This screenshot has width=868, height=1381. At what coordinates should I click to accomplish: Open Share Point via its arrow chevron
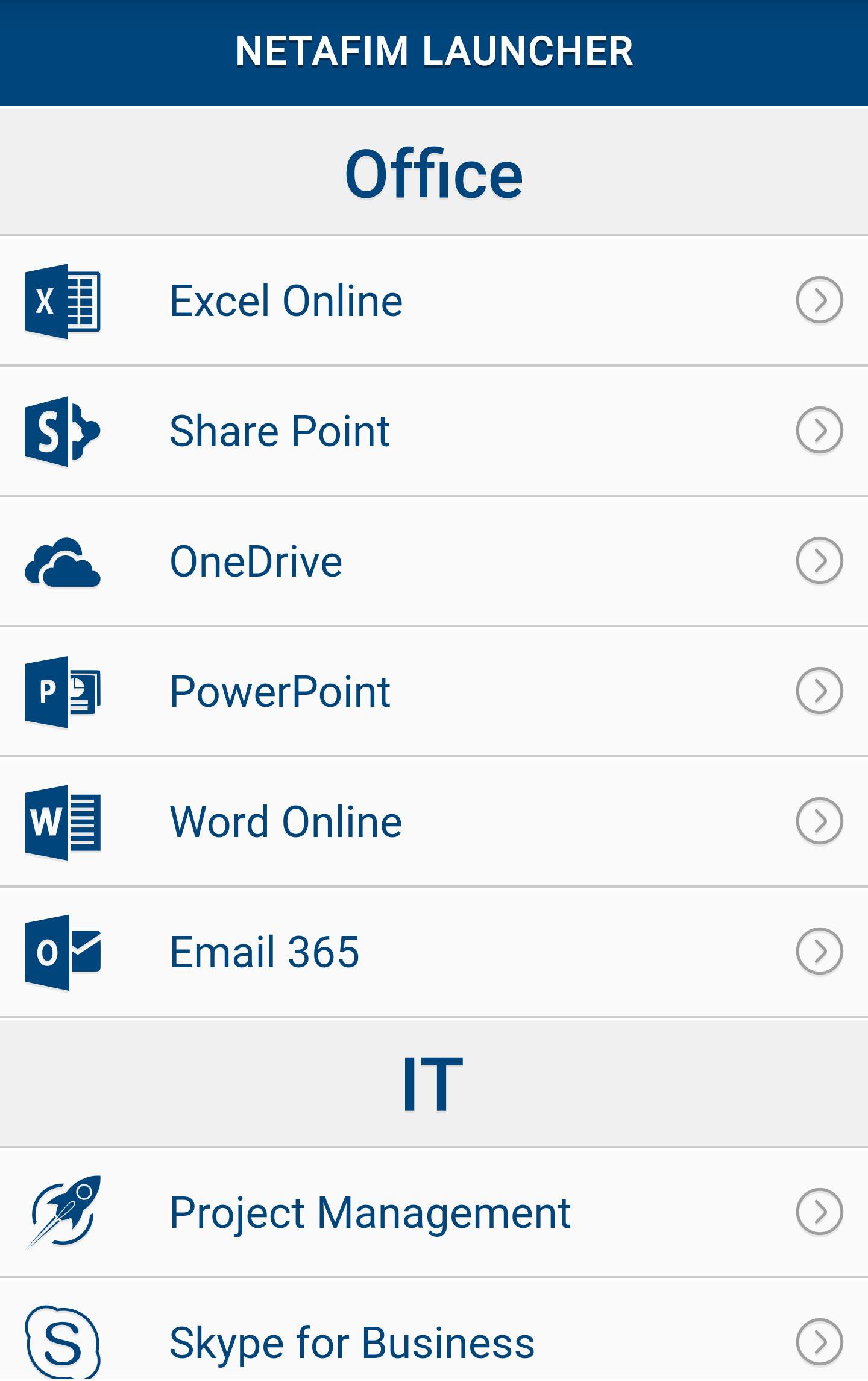[x=819, y=430]
